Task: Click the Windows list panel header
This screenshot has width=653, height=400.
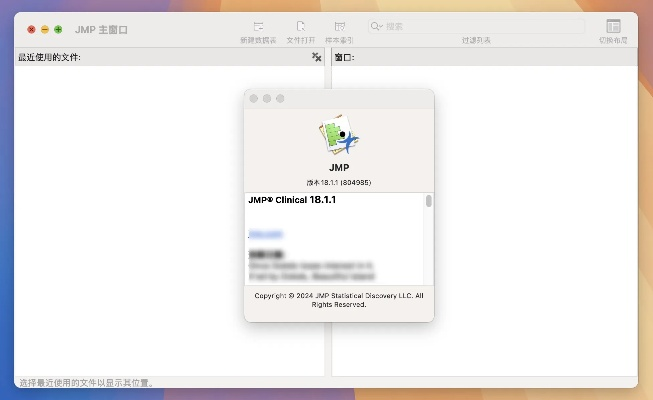Action: (x=480, y=58)
